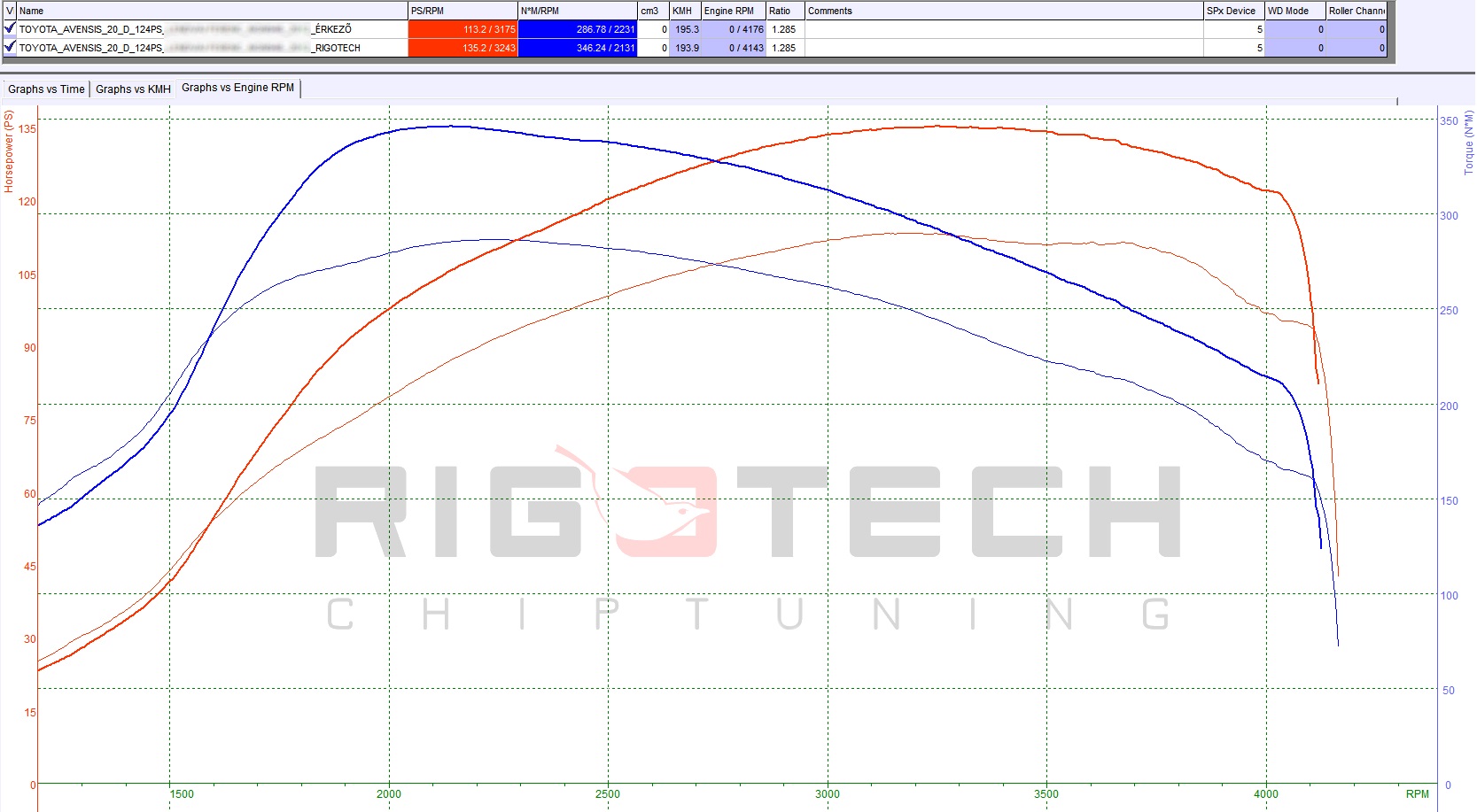Toggle visibility checkbox for RIGOTECH run
Image resolution: width=1477 pixels, height=812 pixels.
pos(10,47)
